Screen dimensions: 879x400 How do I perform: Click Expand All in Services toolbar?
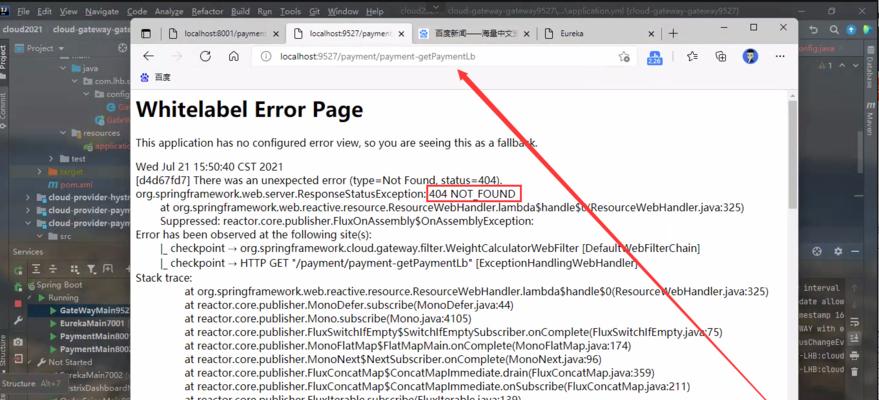(36, 269)
